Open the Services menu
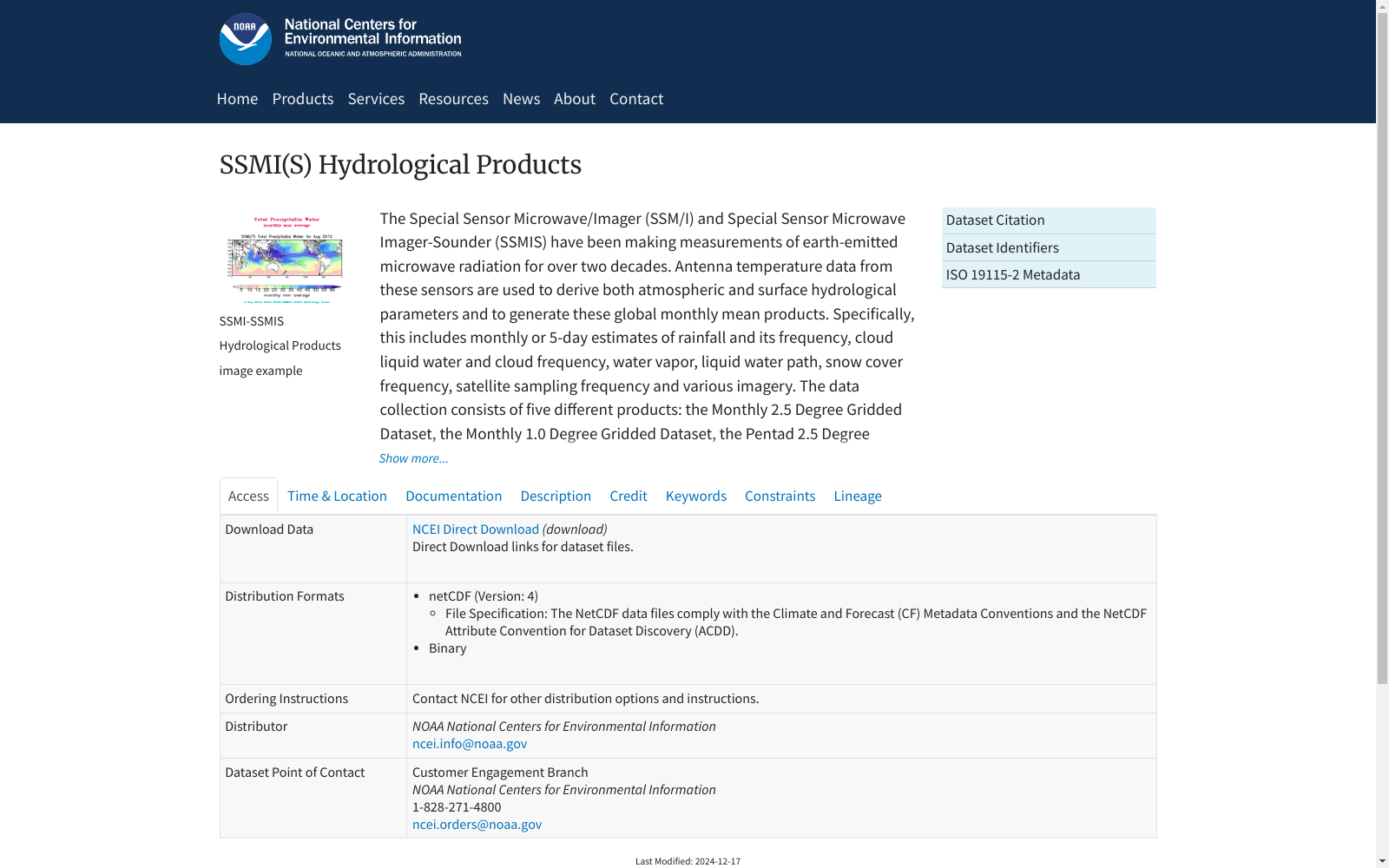Viewport: 1389px width, 868px height. [x=376, y=99]
